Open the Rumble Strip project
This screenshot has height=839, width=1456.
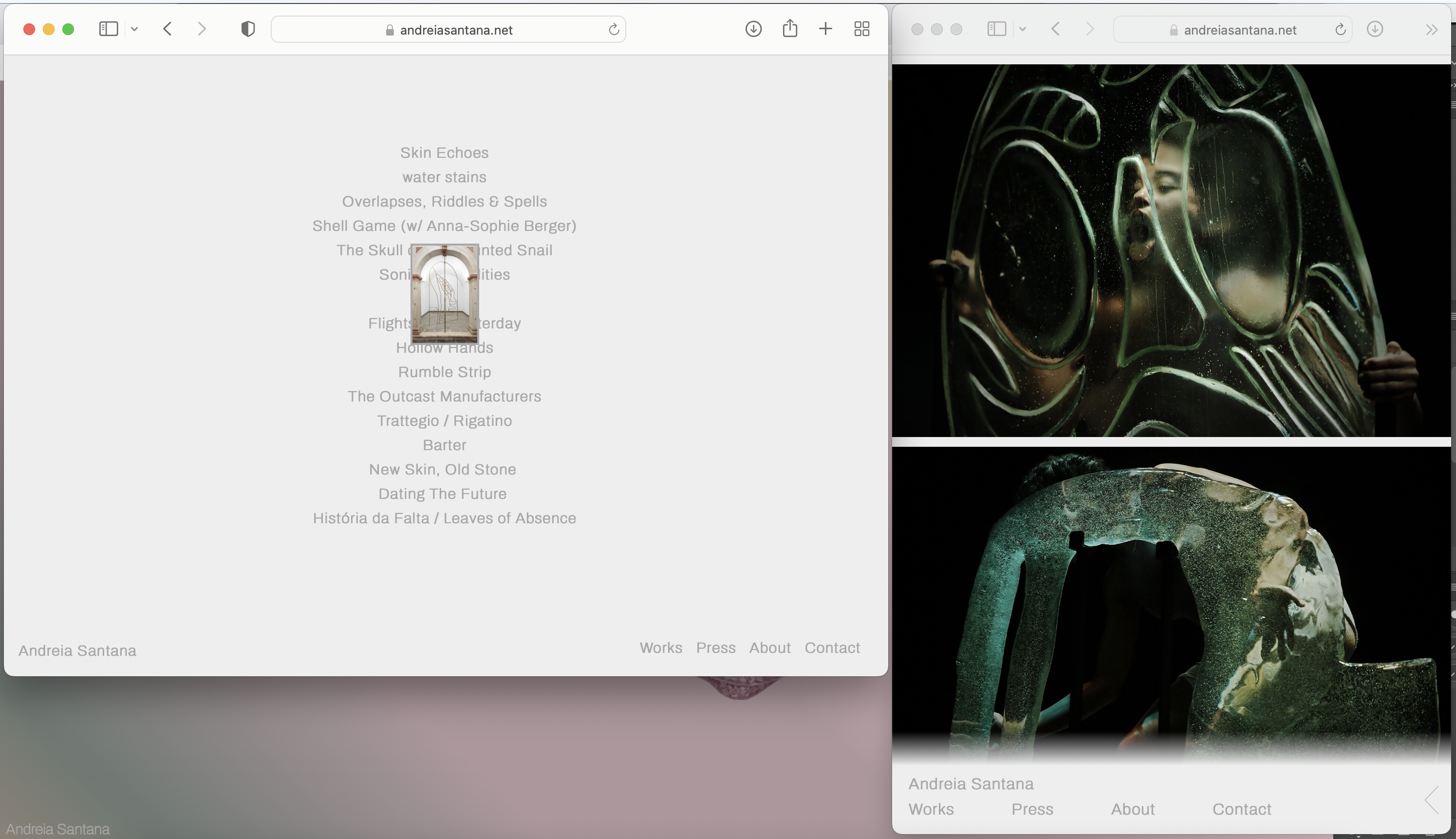444,372
